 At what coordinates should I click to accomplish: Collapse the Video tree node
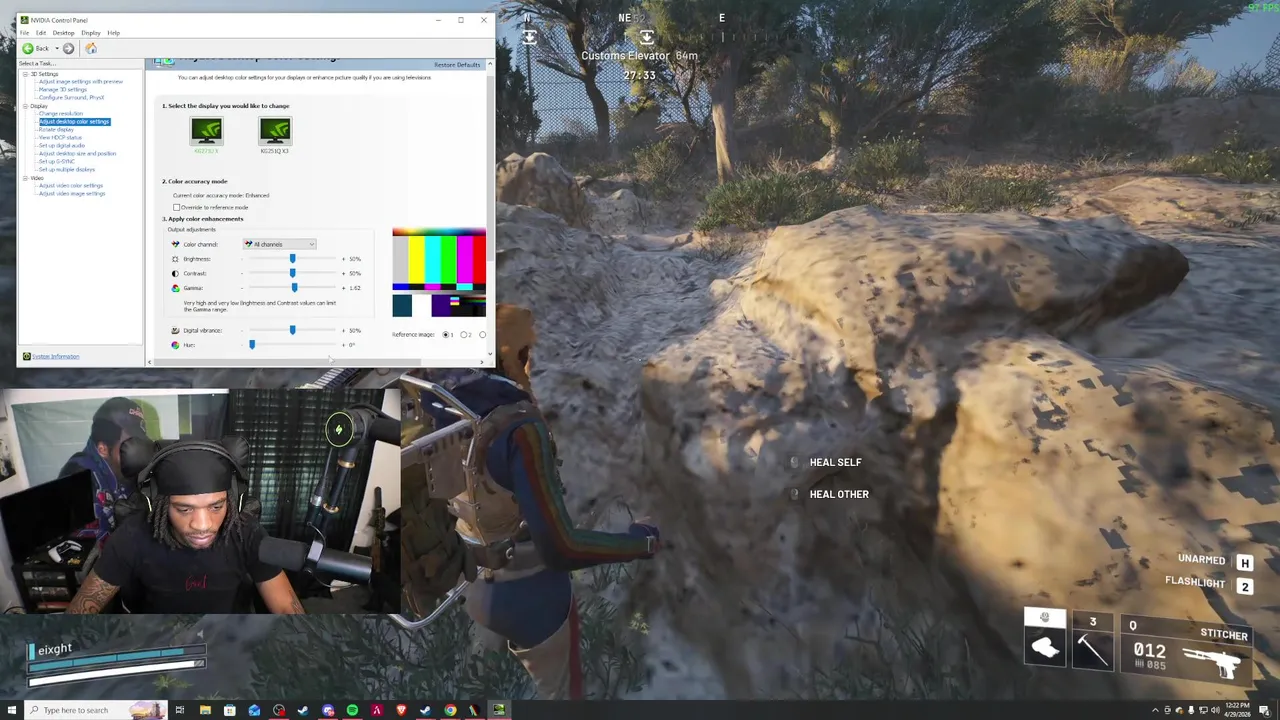26,178
